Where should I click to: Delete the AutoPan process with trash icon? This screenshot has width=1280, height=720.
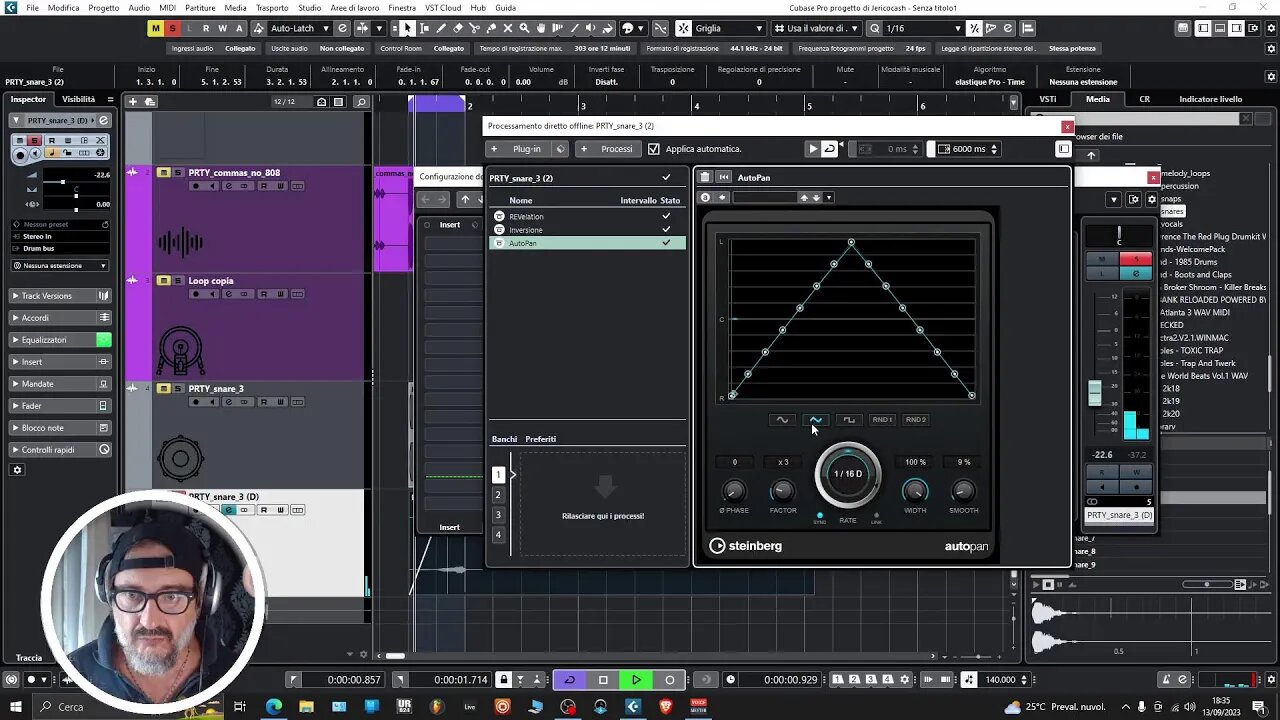click(x=705, y=177)
